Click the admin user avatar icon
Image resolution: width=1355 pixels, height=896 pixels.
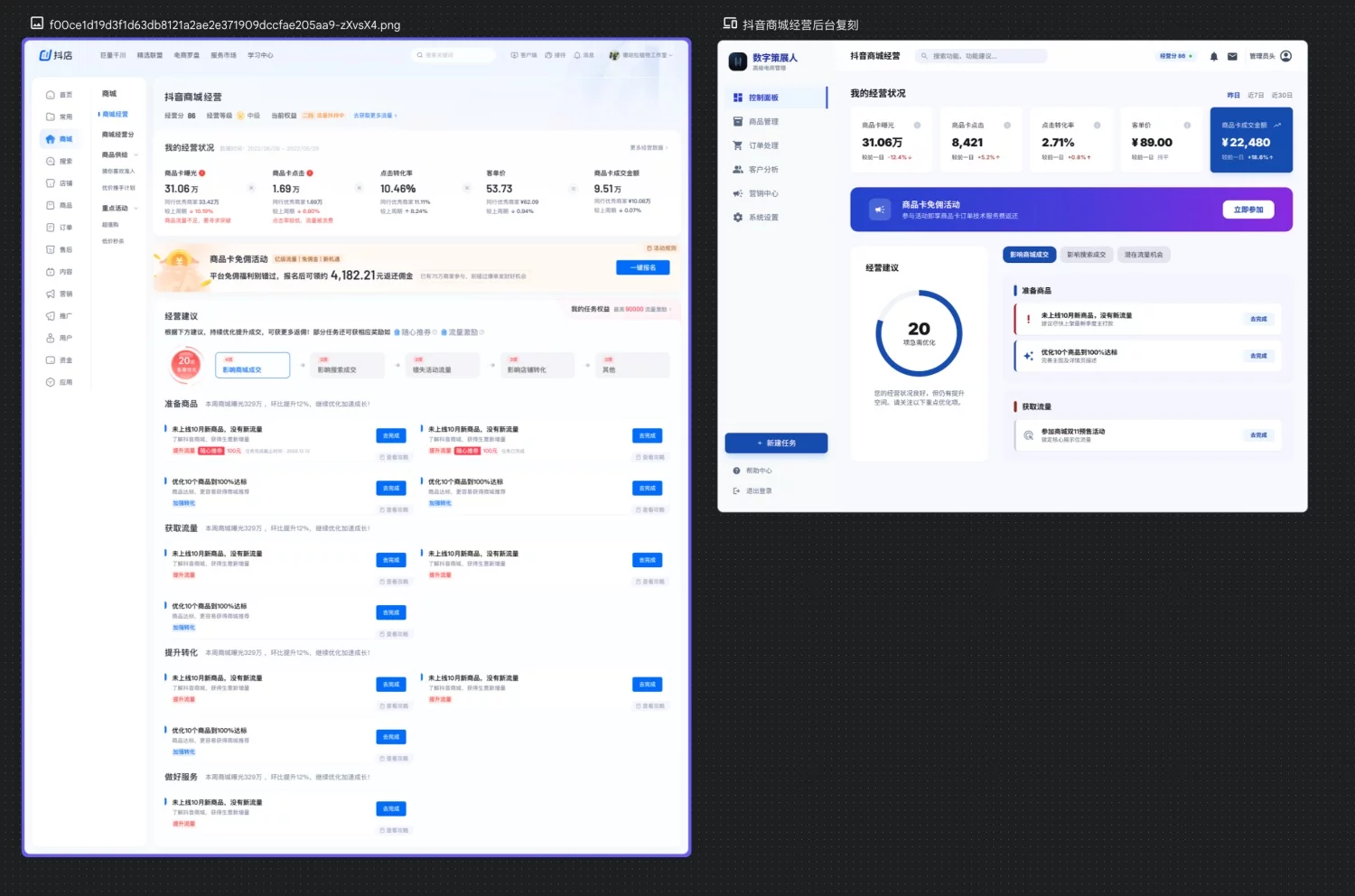[1285, 56]
